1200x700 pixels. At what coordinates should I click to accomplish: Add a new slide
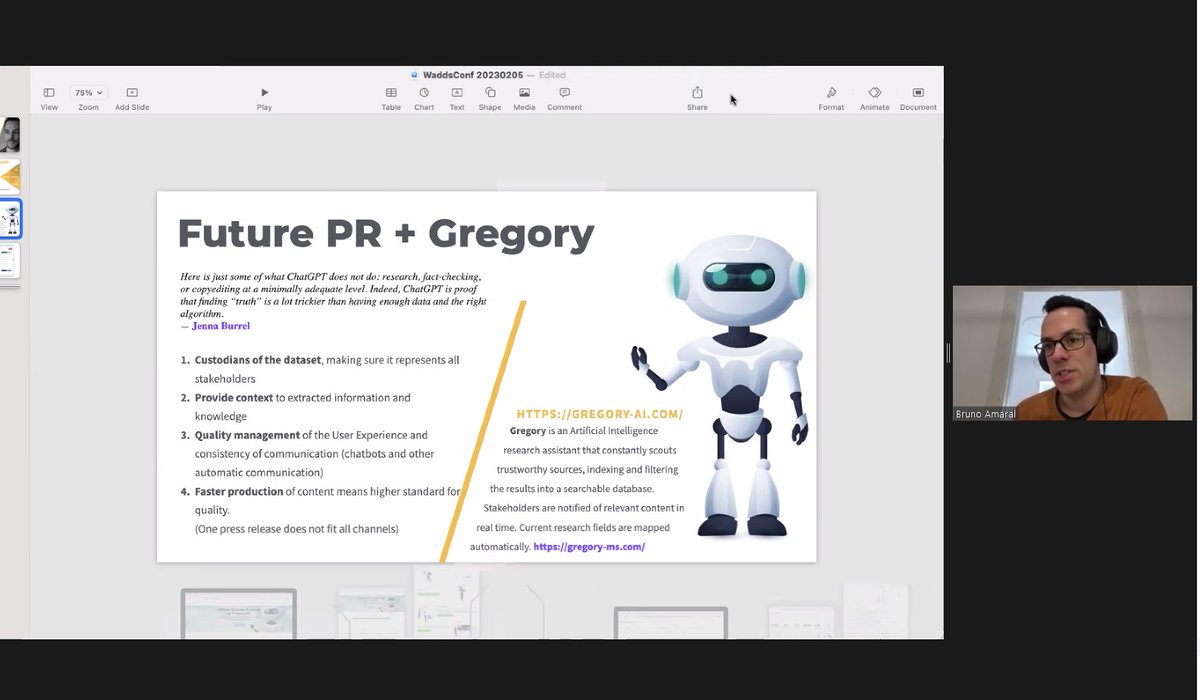click(x=132, y=98)
